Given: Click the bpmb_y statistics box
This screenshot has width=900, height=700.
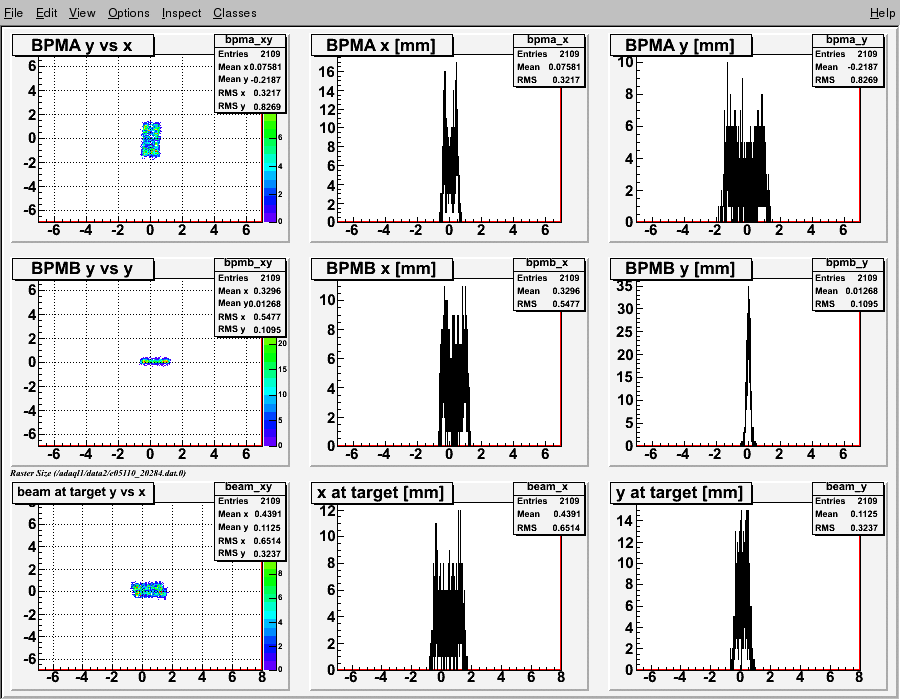Looking at the screenshot, I should [x=847, y=284].
